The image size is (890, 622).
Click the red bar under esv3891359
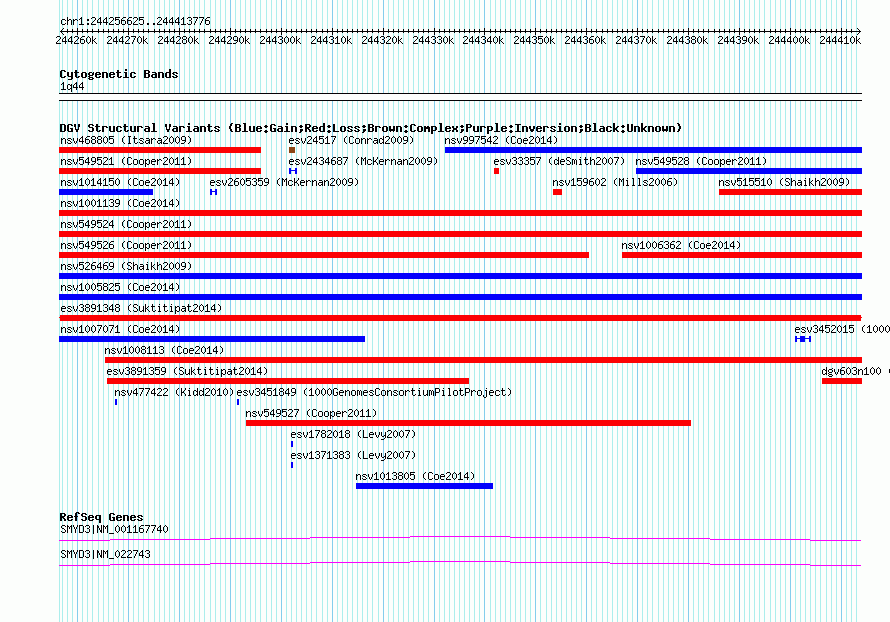point(288,381)
